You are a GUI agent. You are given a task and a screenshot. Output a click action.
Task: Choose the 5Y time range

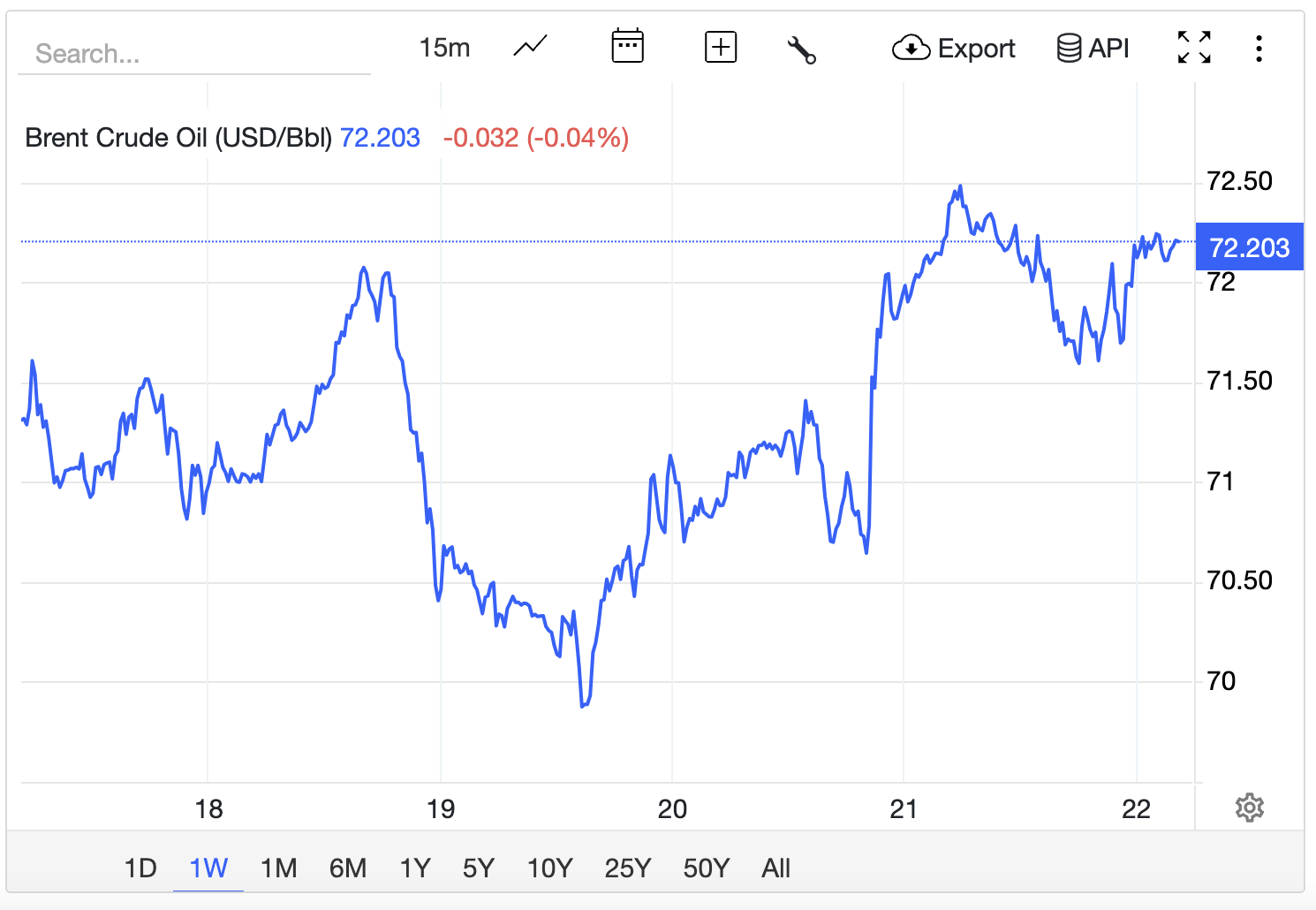click(478, 868)
